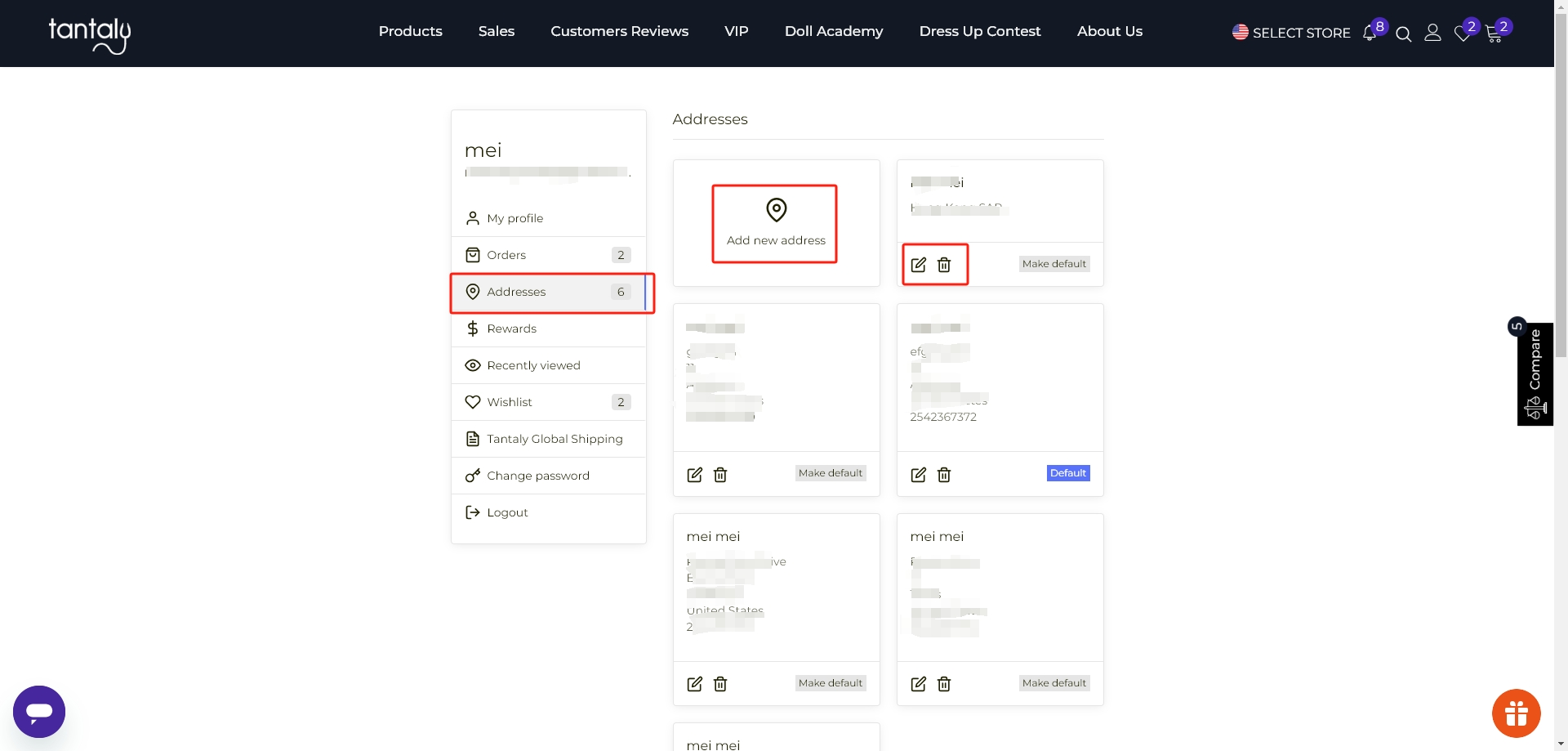Delete the mei mei address below the Default card
Image resolution: width=1568 pixels, height=751 pixels.
(x=944, y=684)
